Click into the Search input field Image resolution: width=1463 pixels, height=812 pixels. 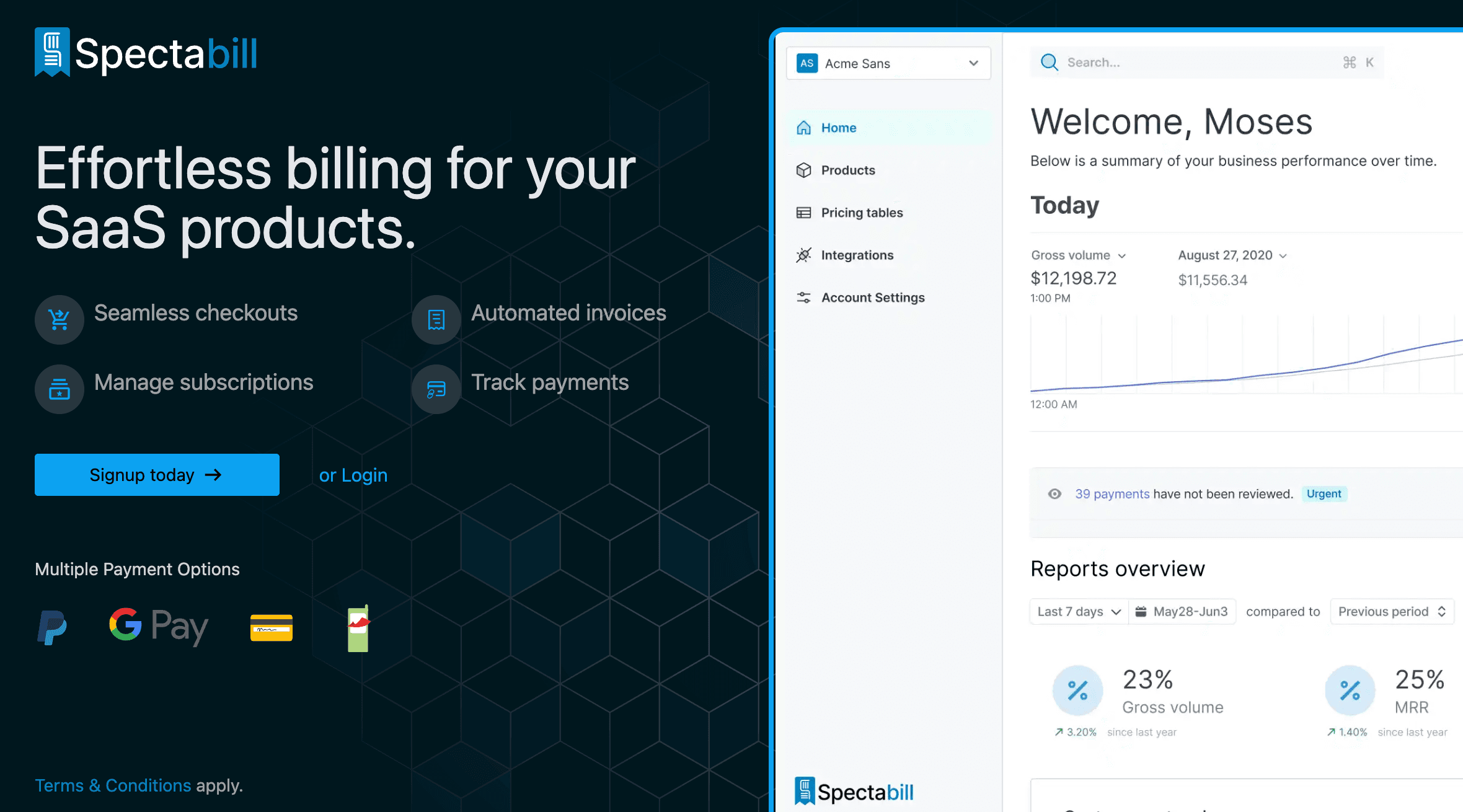pos(1196,63)
